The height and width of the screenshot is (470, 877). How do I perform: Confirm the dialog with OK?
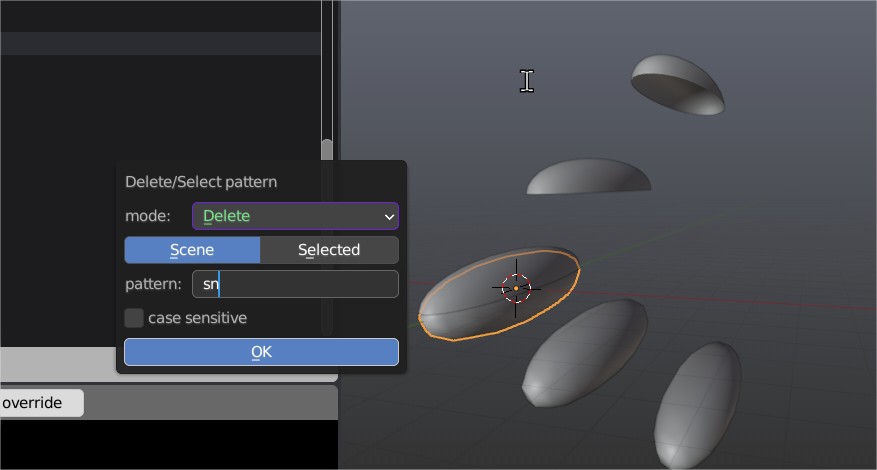pos(261,352)
